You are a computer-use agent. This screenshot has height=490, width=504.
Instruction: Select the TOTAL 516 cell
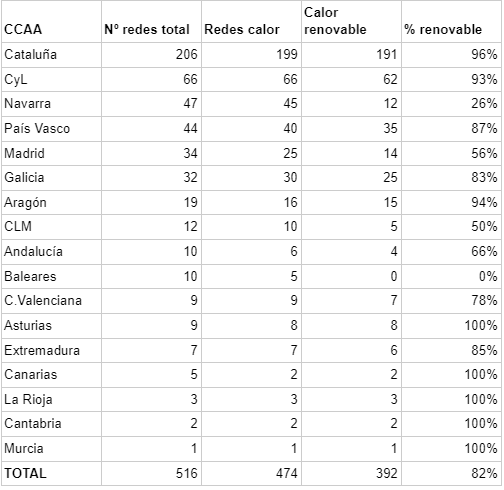[151, 474]
